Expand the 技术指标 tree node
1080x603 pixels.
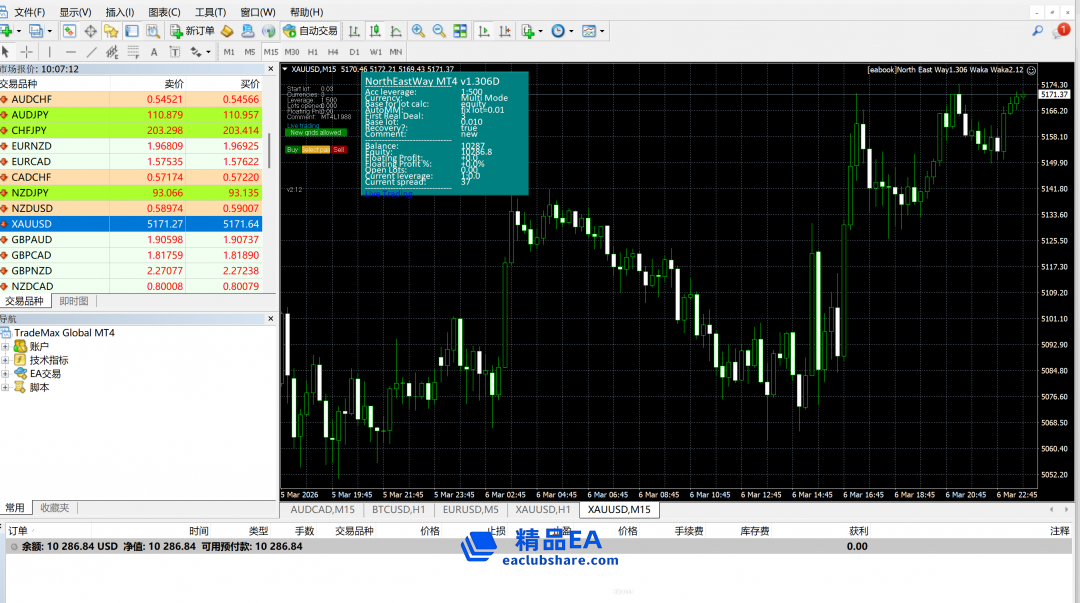(x=6, y=360)
